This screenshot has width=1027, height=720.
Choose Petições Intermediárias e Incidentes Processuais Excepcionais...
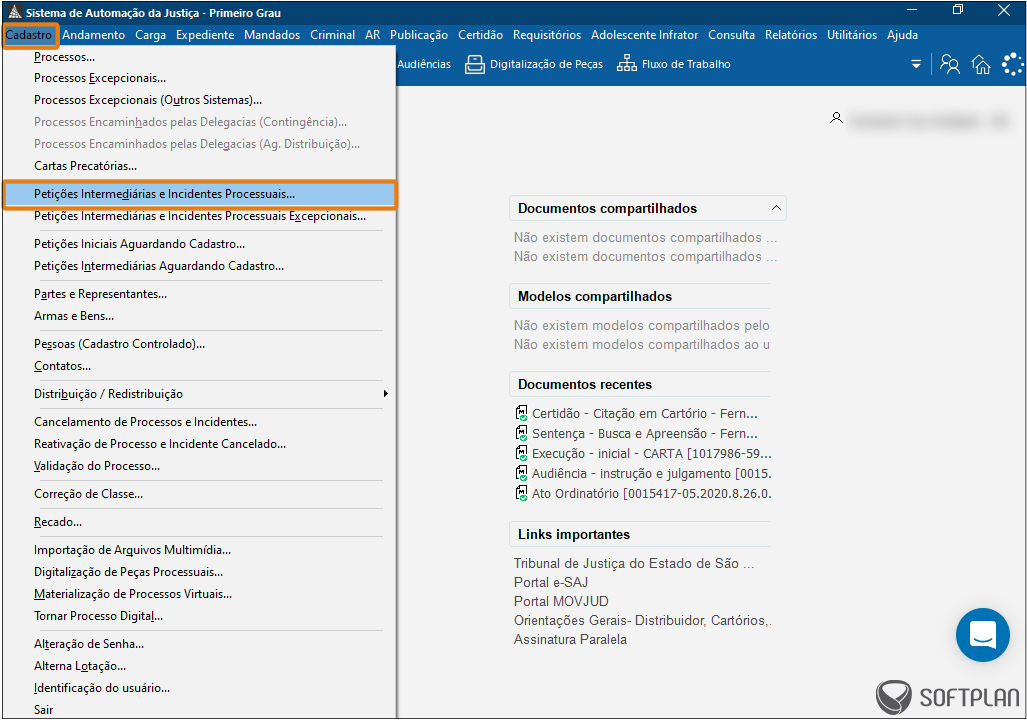(x=200, y=216)
